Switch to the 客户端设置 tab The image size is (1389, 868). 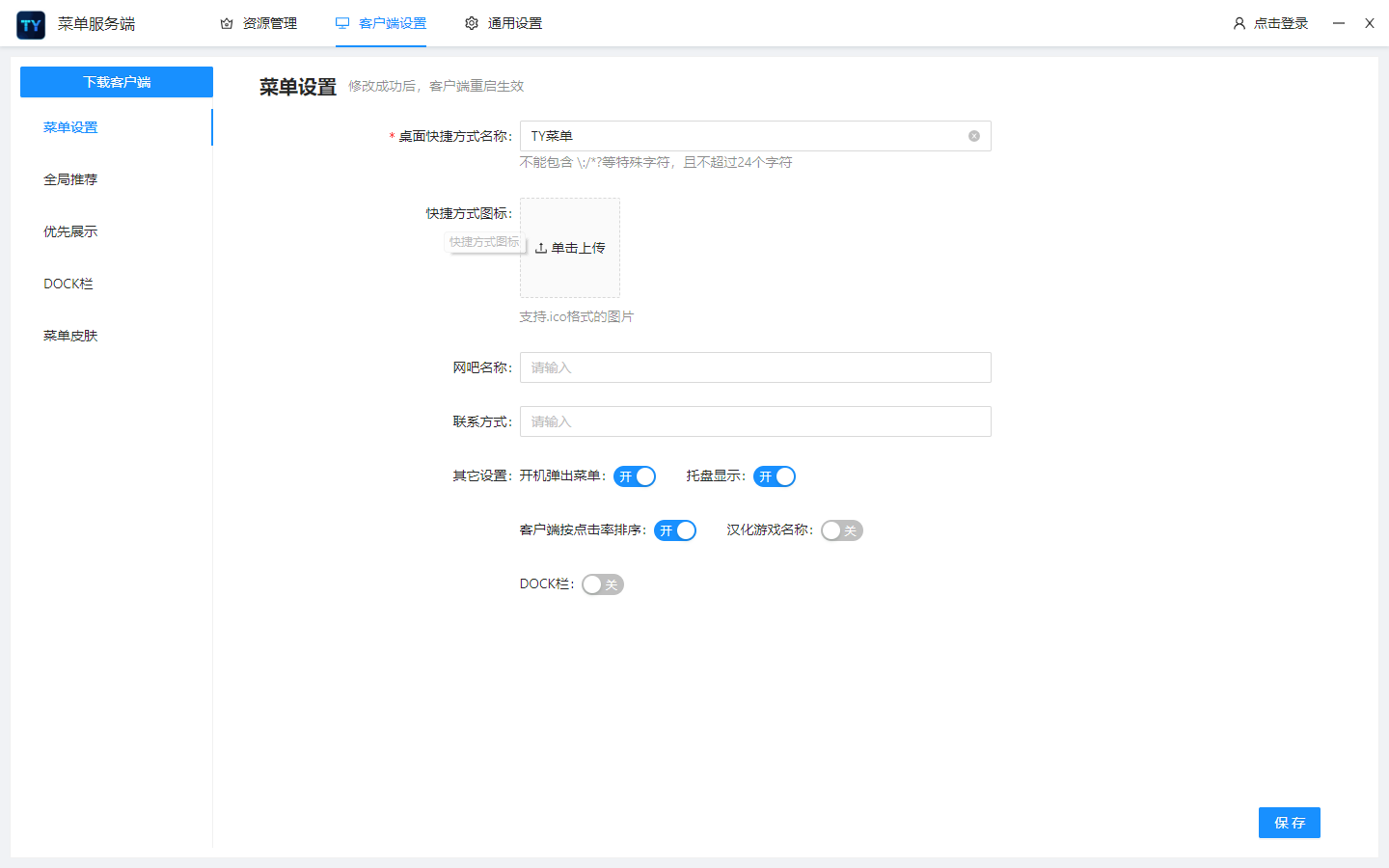click(x=381, y=23)
